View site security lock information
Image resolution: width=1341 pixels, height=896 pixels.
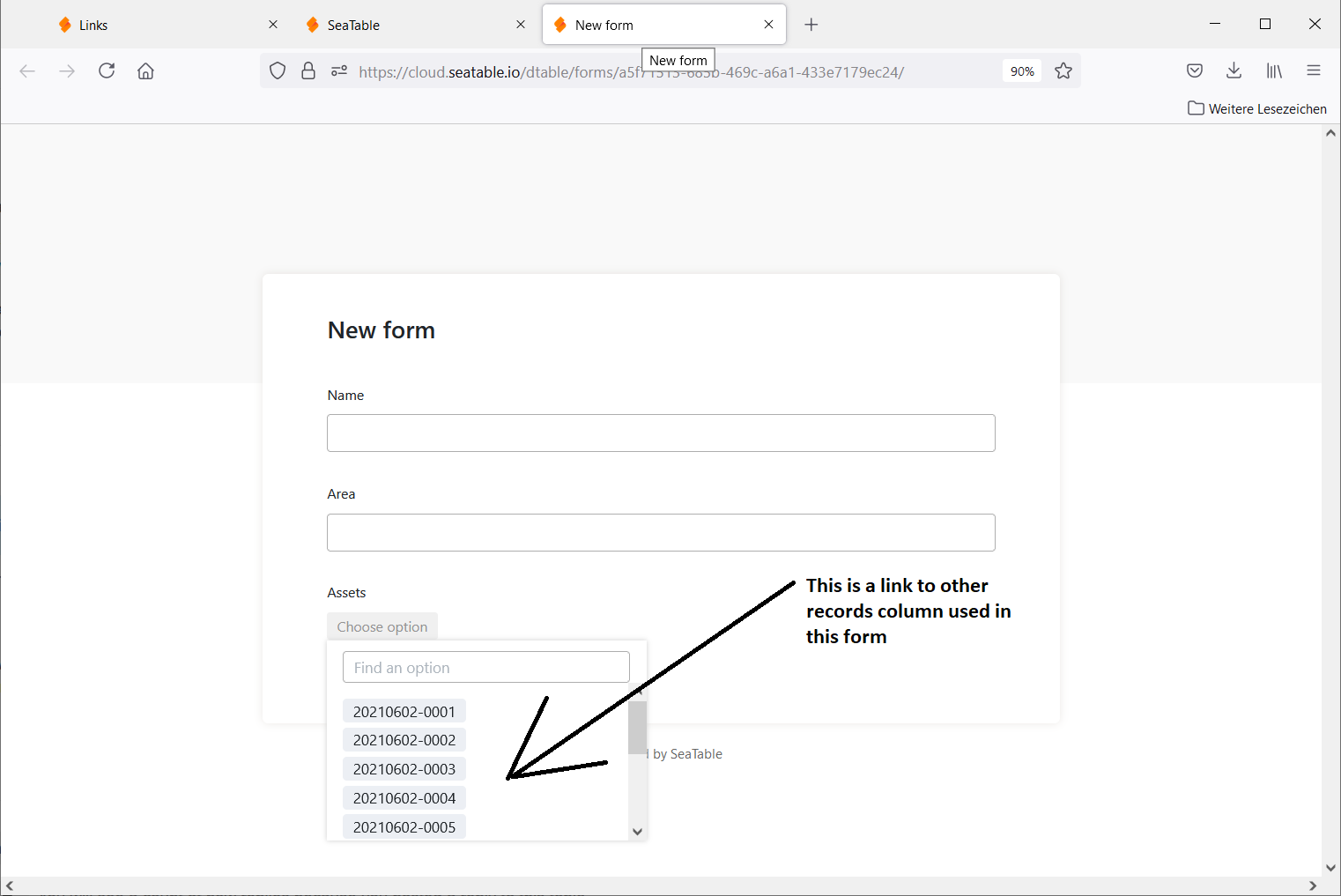point(308,71)
